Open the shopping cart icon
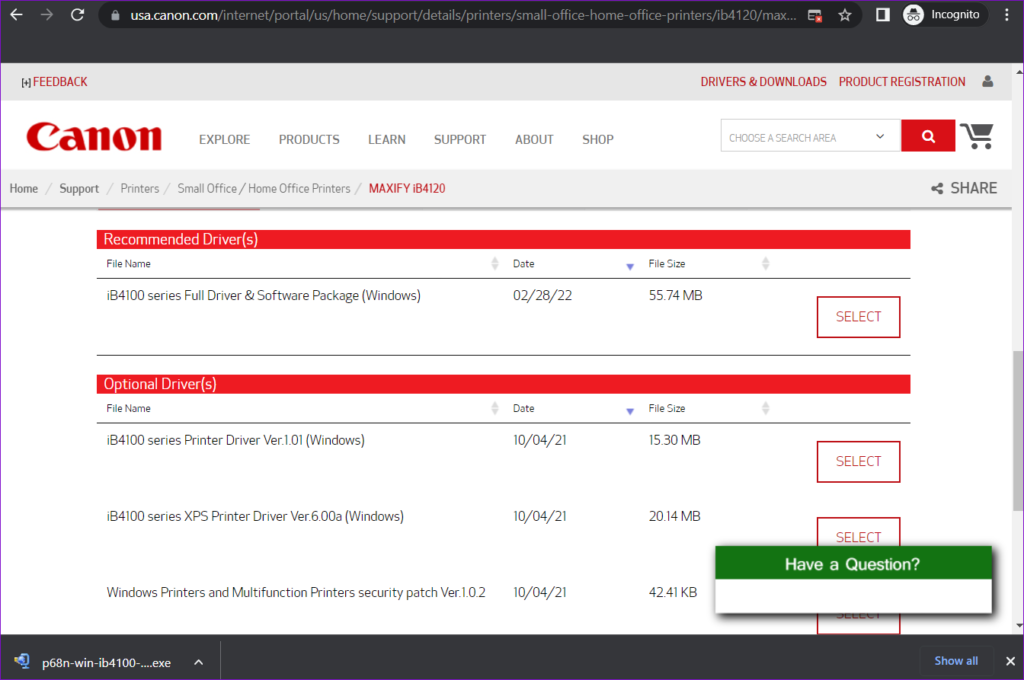The image size is (1024, 680). pos(977,136)
